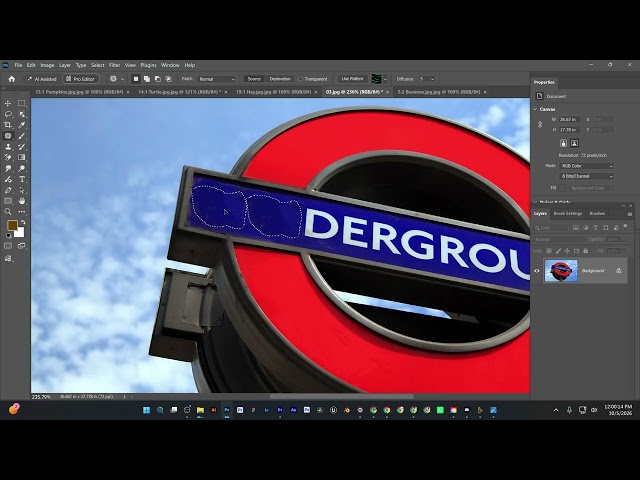Open the layer Kind filter dropdown
The width and height of the screenshot is (640, 480).
[x=551, y=228]
